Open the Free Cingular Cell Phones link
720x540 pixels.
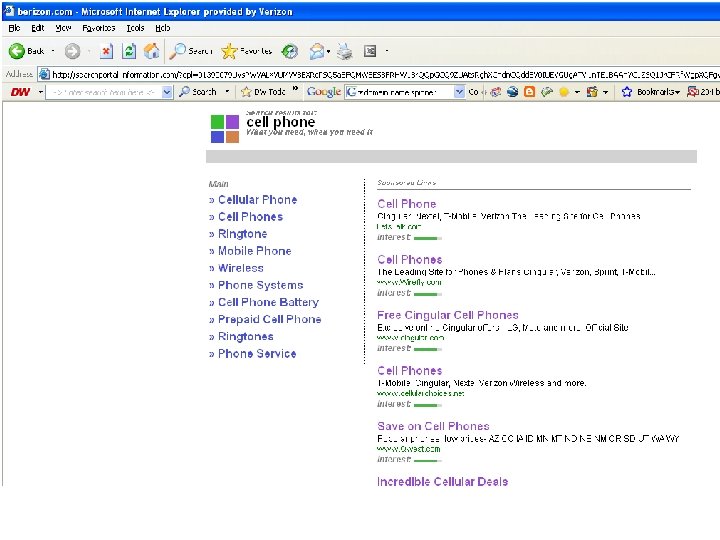tap(448, 315)
